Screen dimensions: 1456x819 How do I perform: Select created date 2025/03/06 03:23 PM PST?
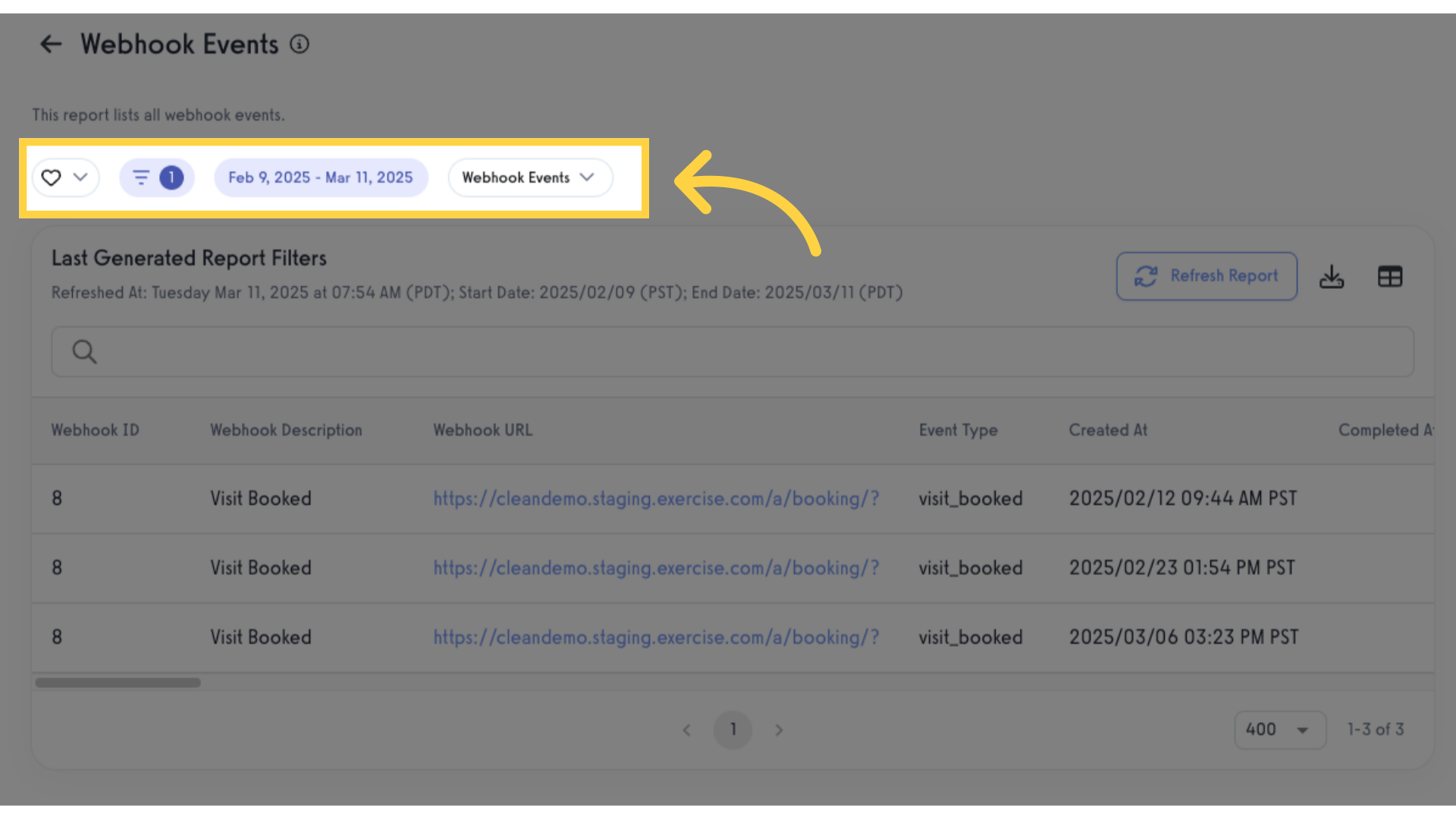click(1184, 637)
